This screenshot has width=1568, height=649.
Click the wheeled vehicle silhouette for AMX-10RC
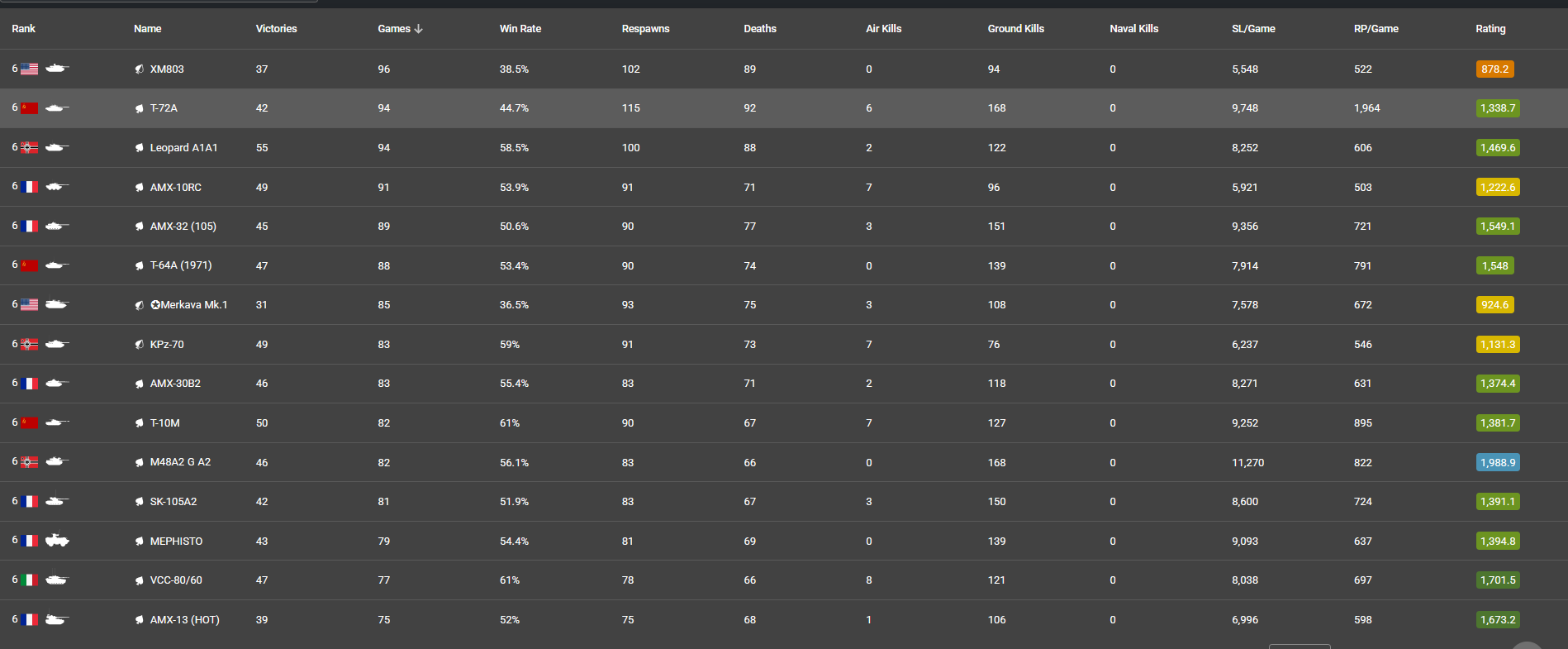coord(57,187)
